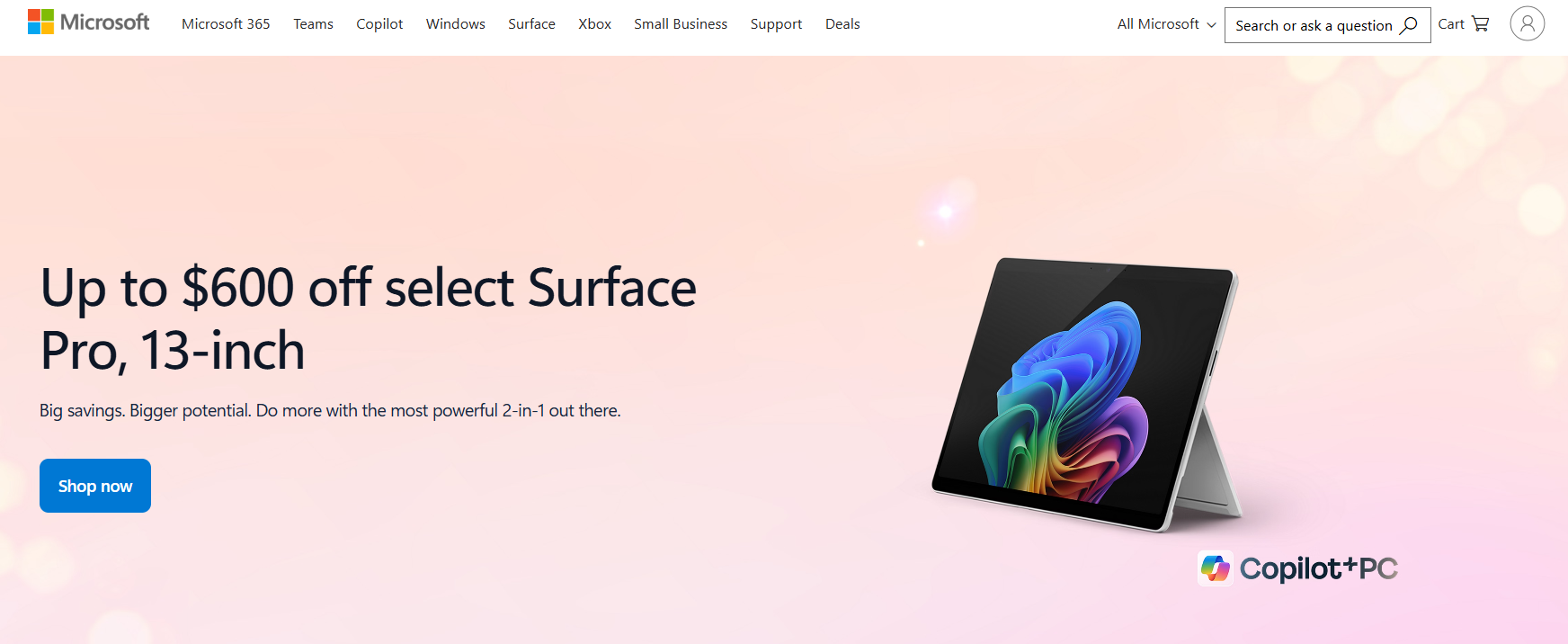Click the Copilot+PC colorful logo icon

1216,568
